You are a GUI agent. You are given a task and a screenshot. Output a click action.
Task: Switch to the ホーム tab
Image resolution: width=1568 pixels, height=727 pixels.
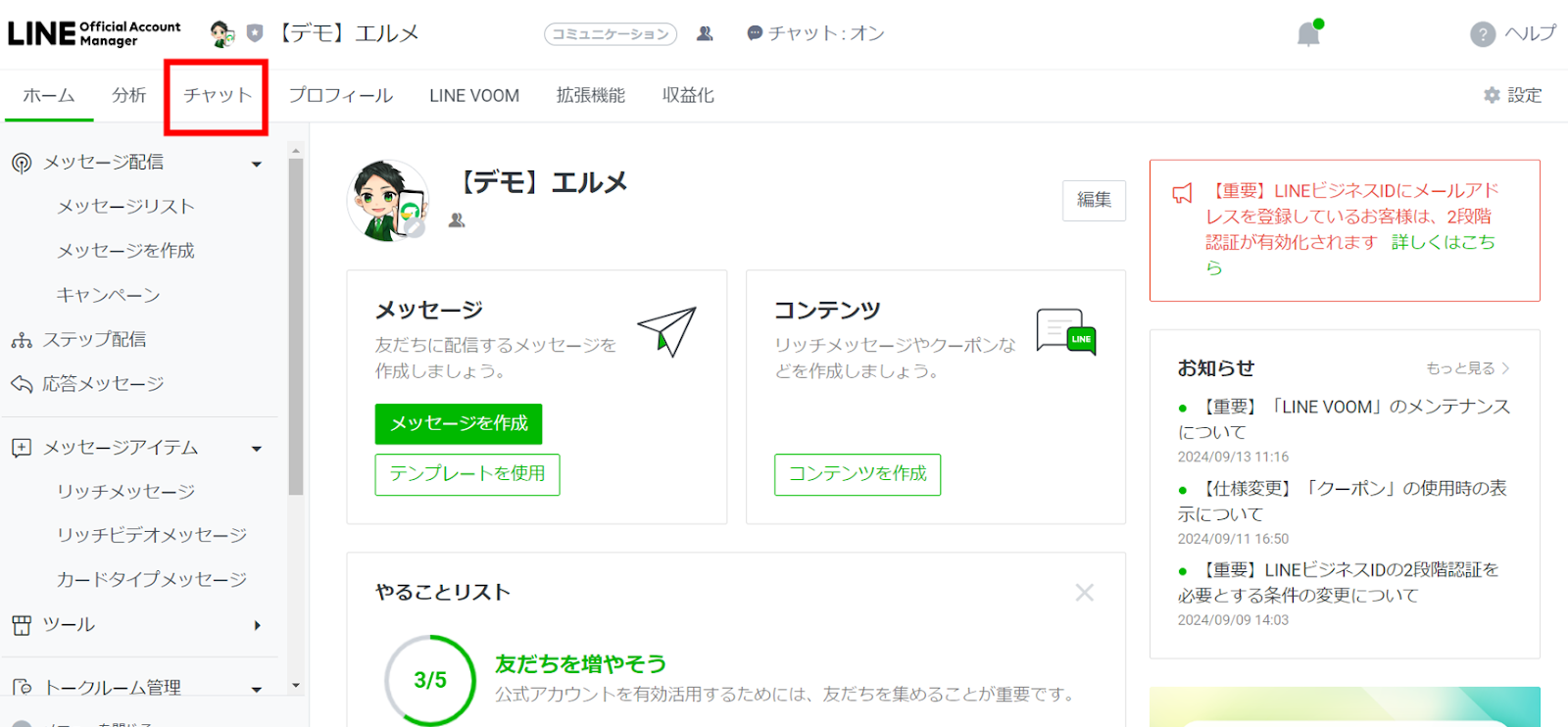pos(49,96)
